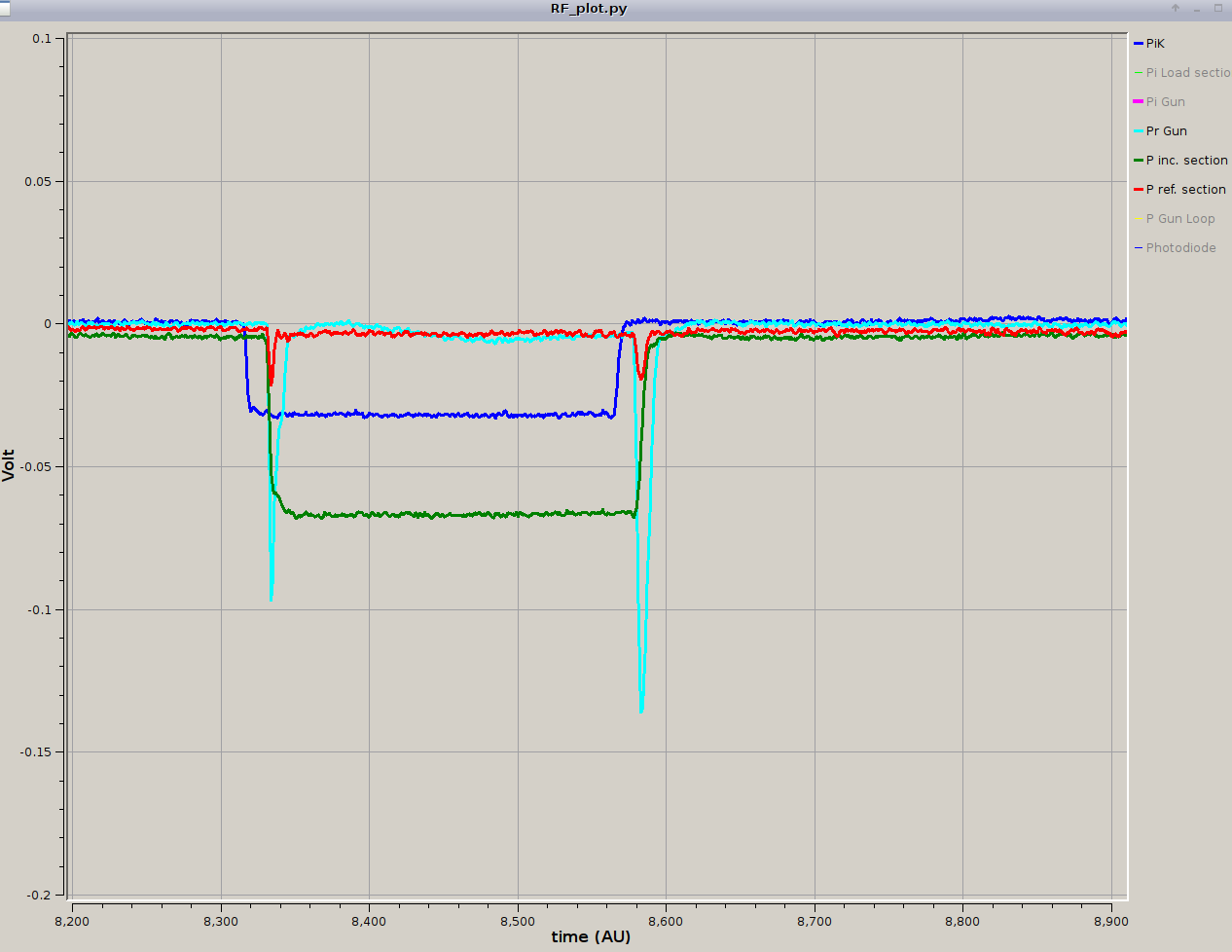Click the red P ref. section legend marker
This screenshot has height=952, width=1232.
point(1139,190)
